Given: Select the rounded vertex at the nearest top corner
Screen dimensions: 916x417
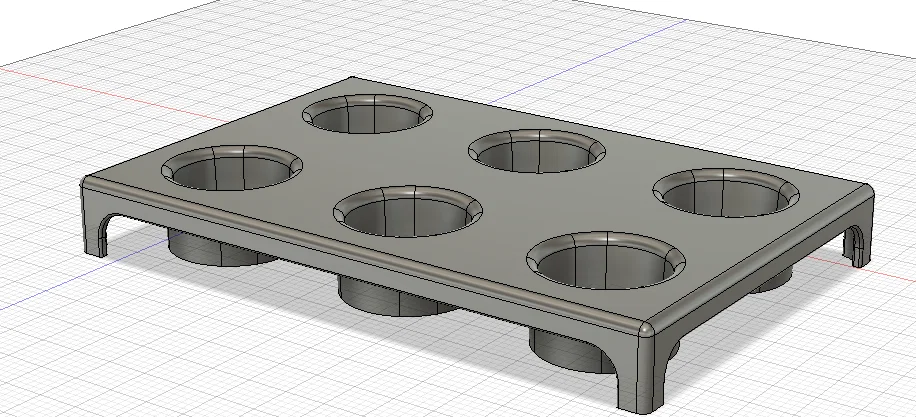Looking at the screenshot, I should pyautogui.click(x=646, y=329).
